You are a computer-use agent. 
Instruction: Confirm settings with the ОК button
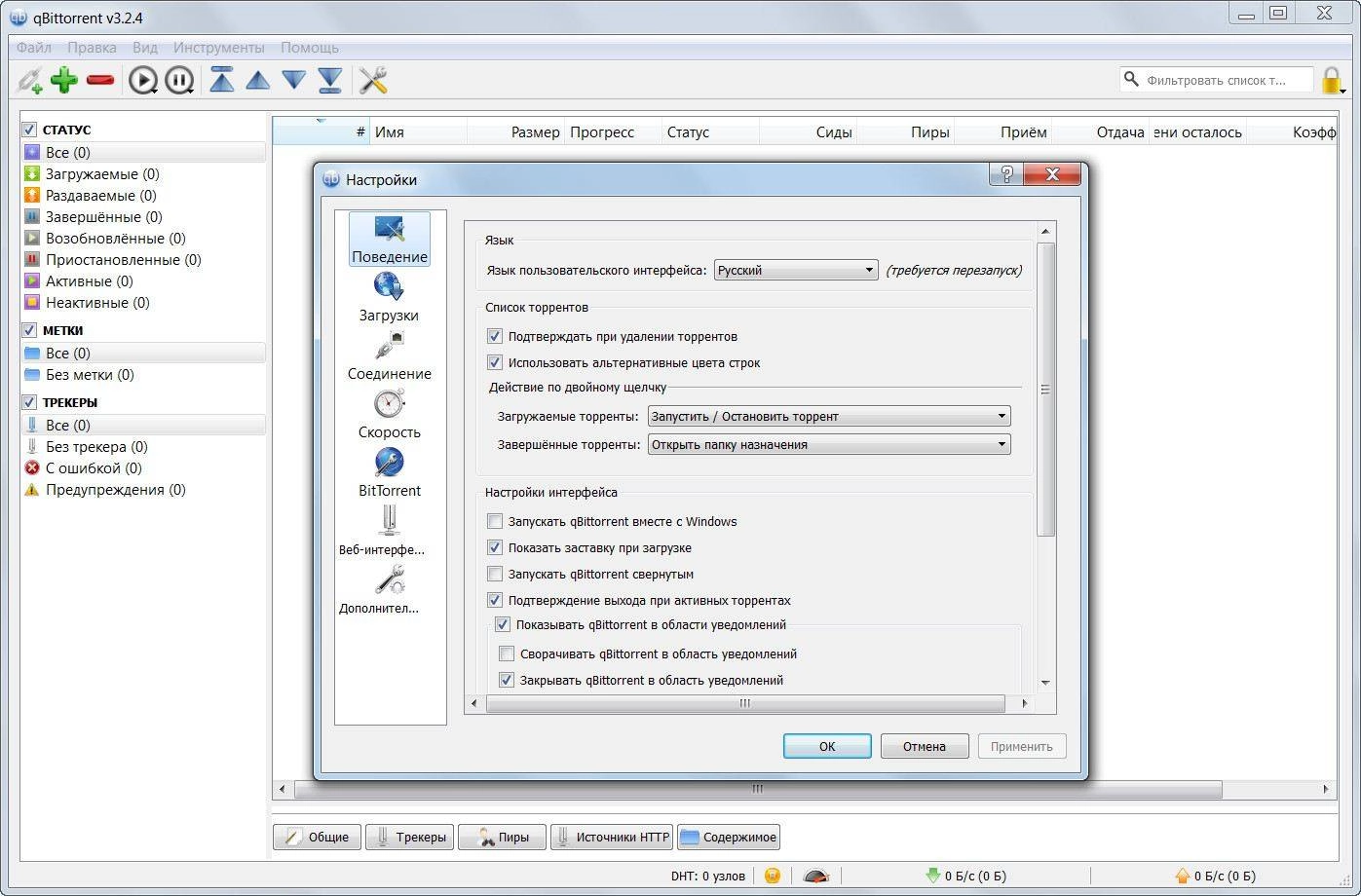point(827,747)
